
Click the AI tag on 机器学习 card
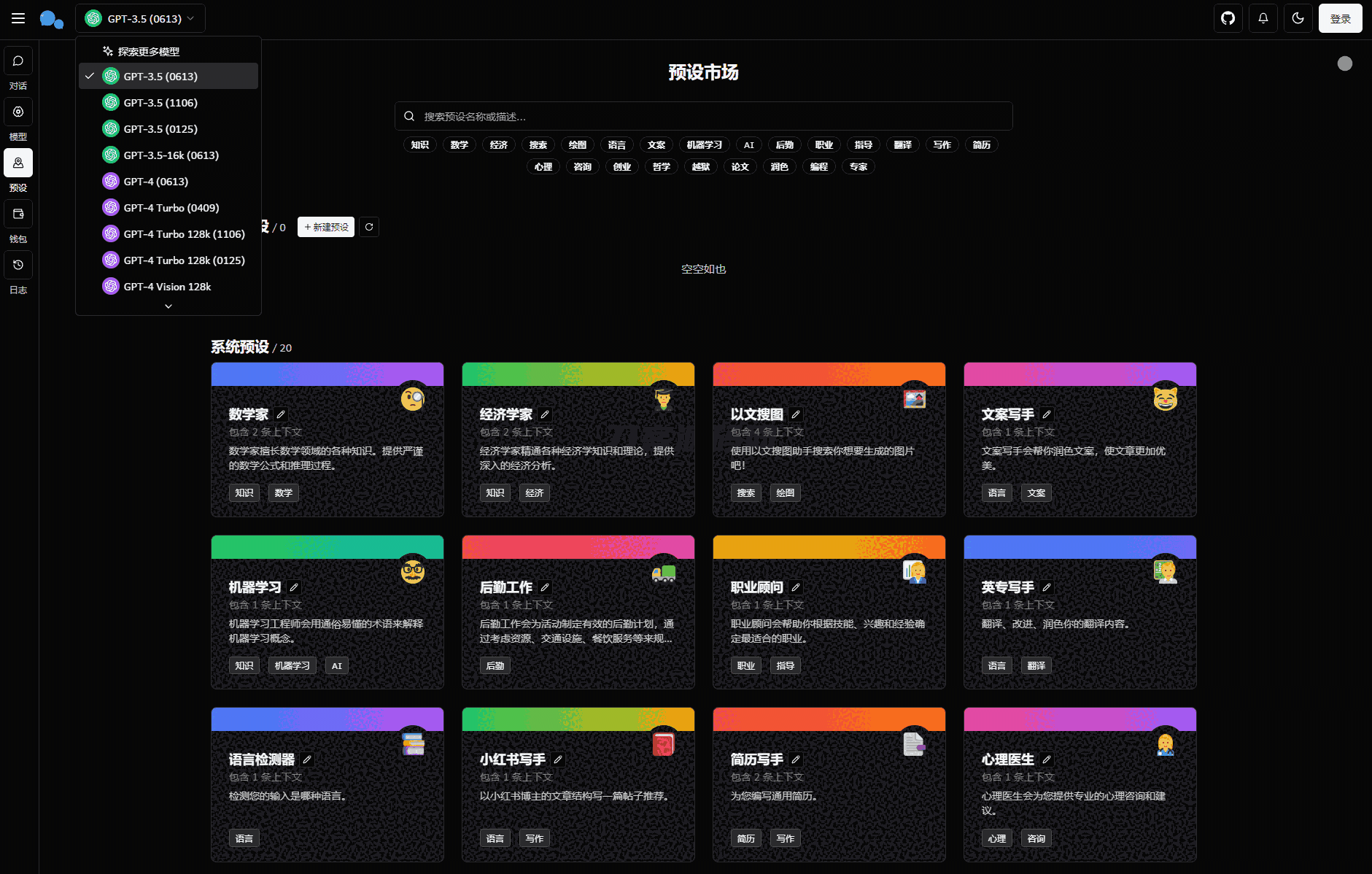337,666
